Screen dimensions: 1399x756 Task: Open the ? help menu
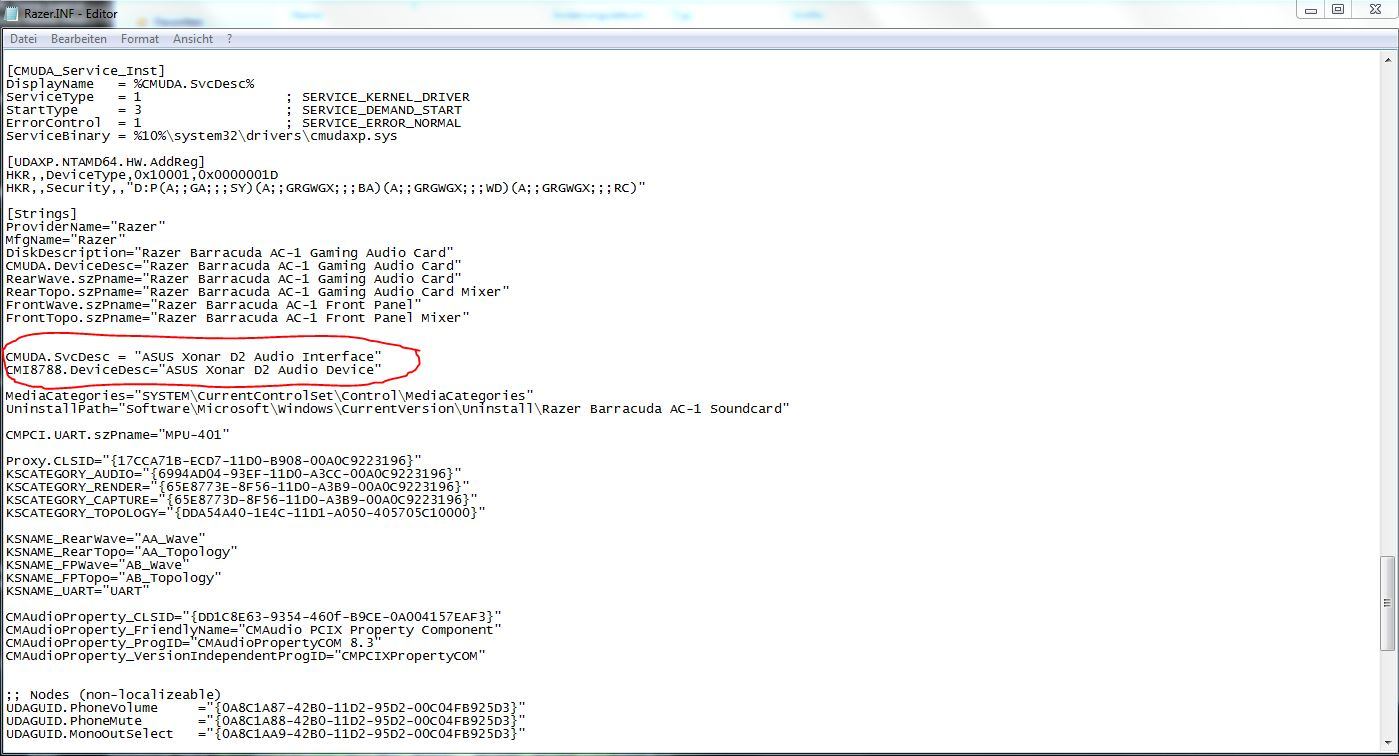tap(229, 39)
